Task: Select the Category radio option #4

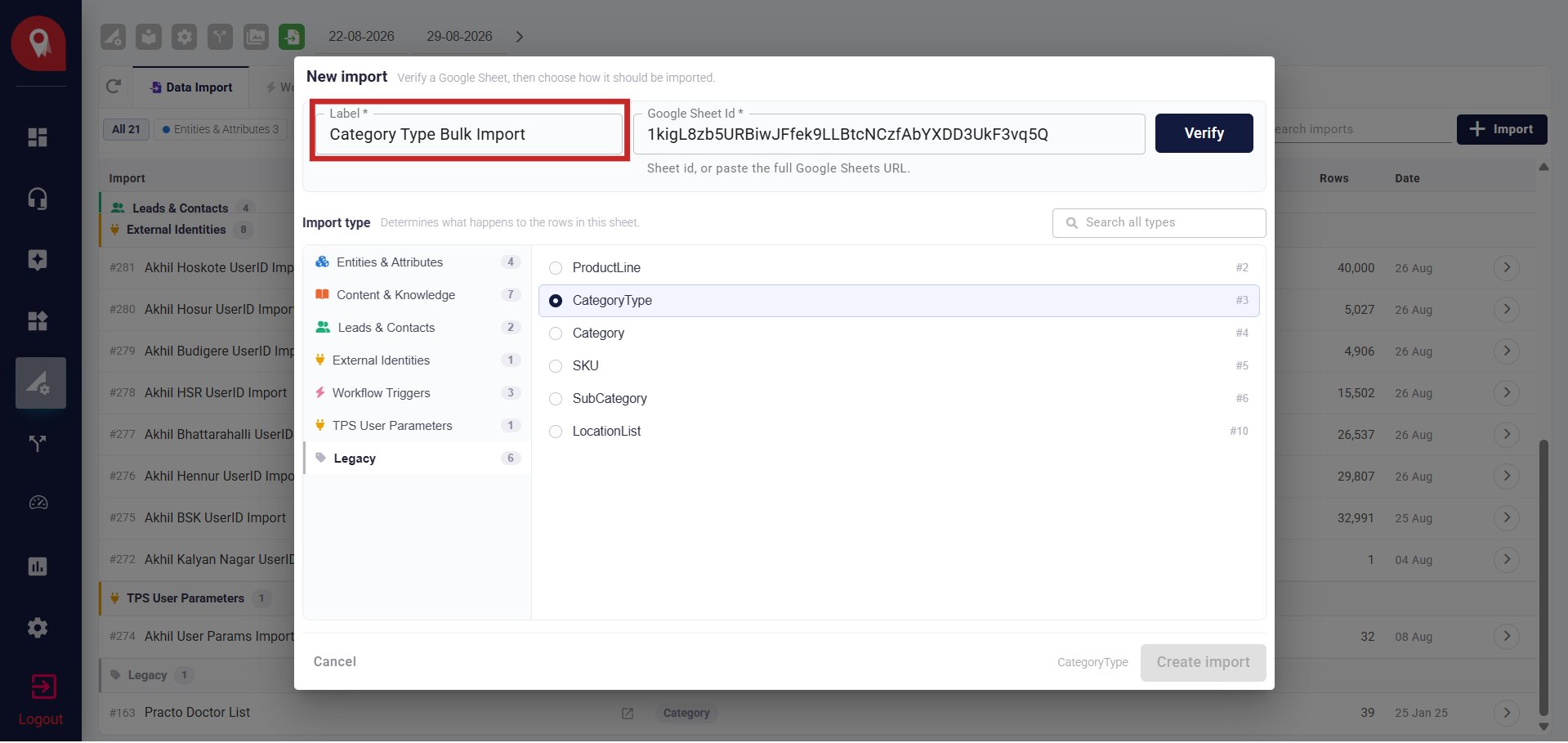Action: click(556, 333)
